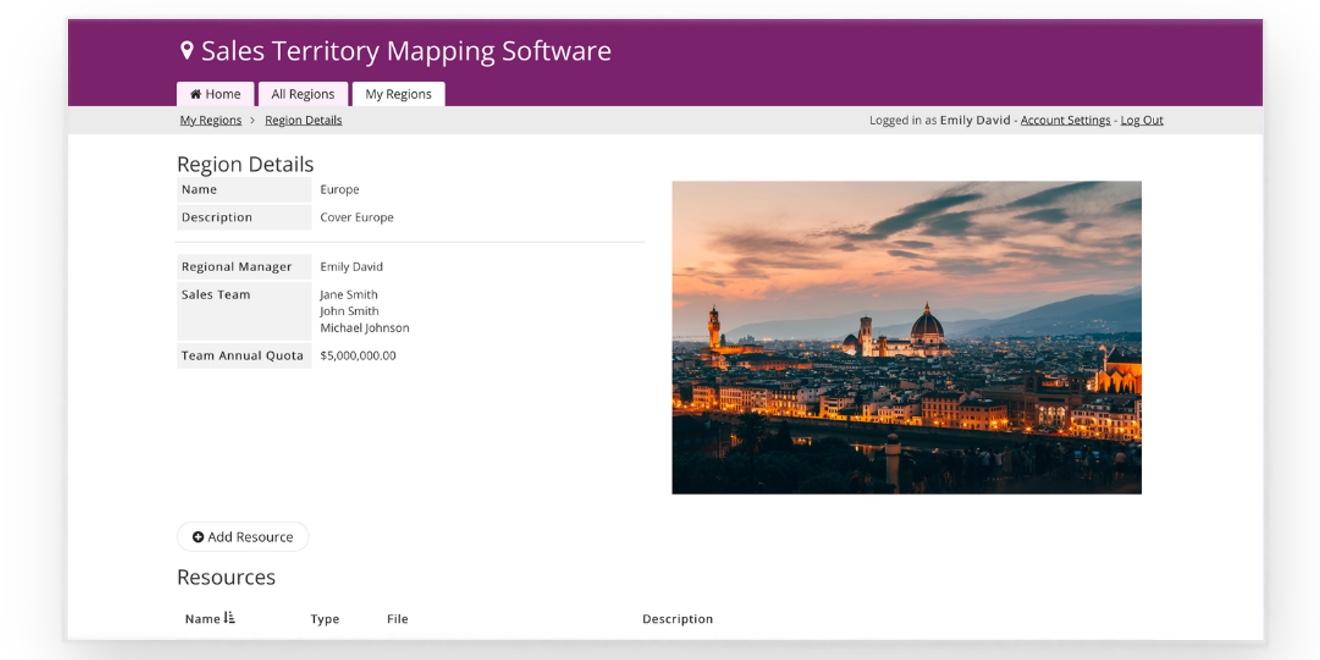
Task: Click the plus icon on Add Resource
Action: [x=198, y=537]
